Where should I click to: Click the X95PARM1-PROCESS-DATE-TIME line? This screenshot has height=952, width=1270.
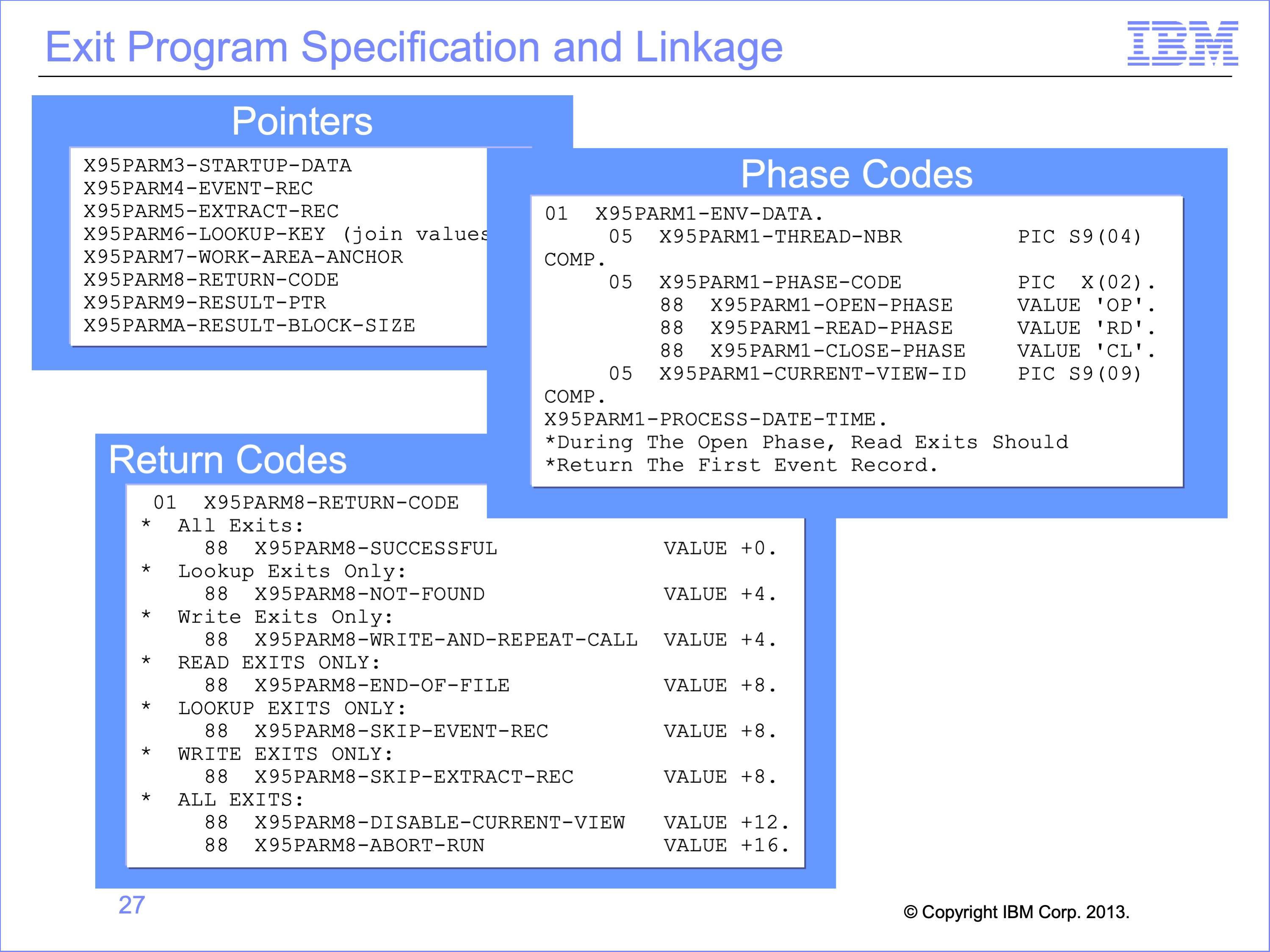coord(715,419)
